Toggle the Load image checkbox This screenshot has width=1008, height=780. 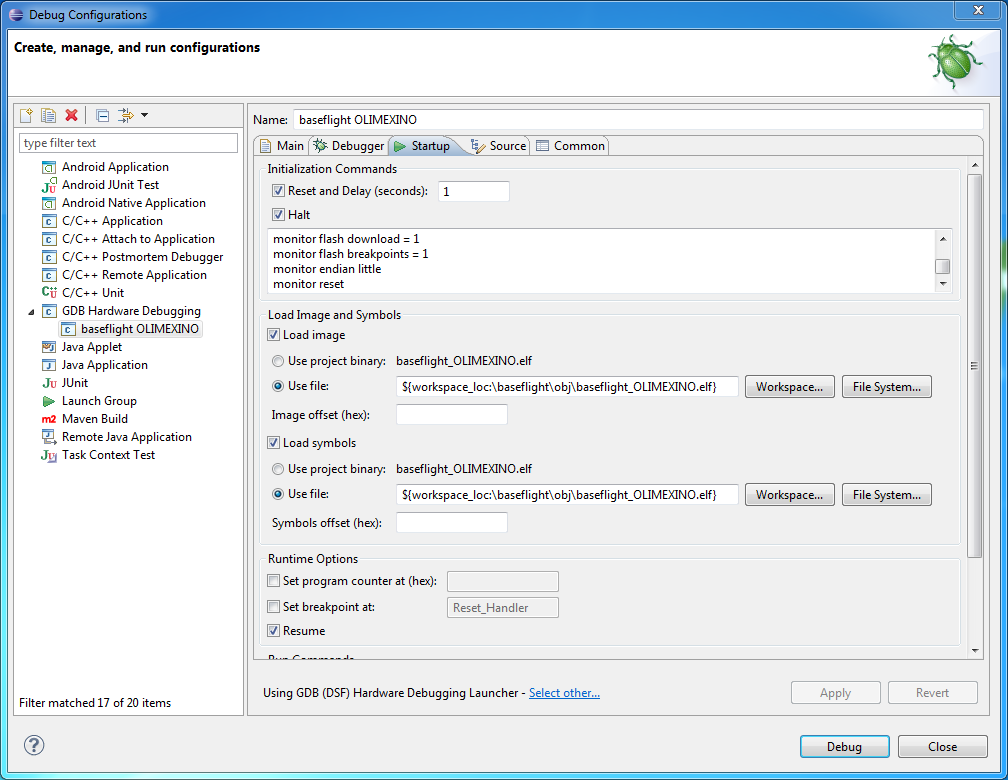(274, 335)
